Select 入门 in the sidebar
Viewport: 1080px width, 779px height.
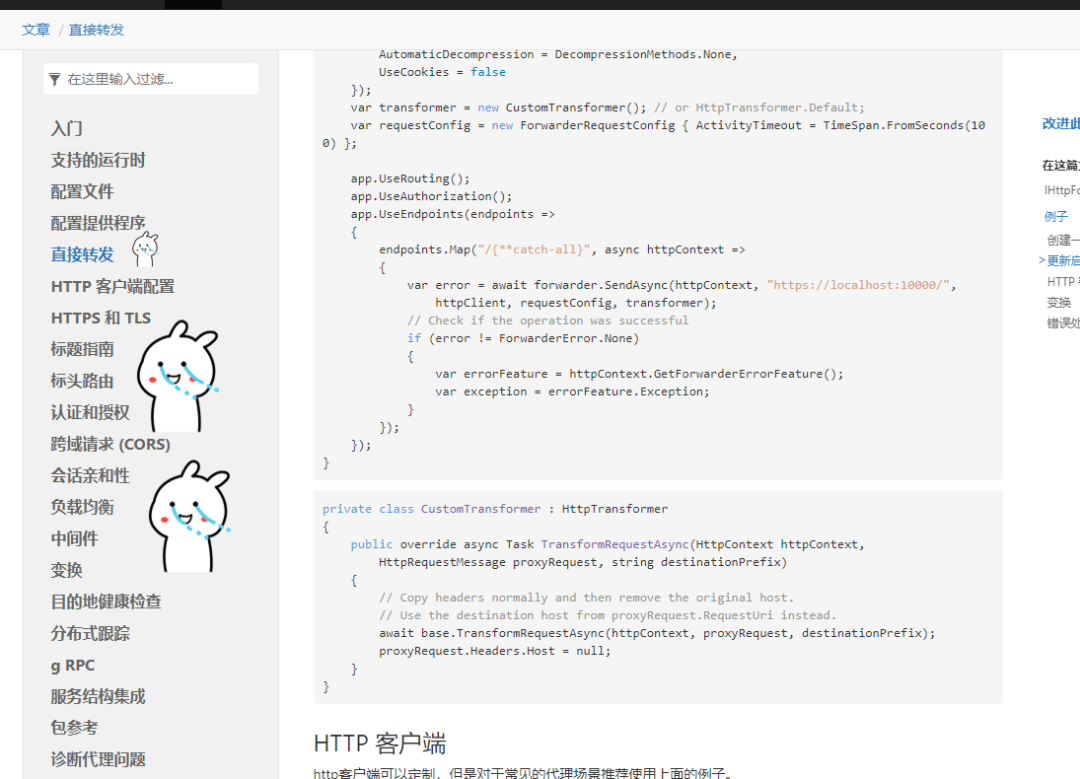pyautogui.click(x=67, y=128)
